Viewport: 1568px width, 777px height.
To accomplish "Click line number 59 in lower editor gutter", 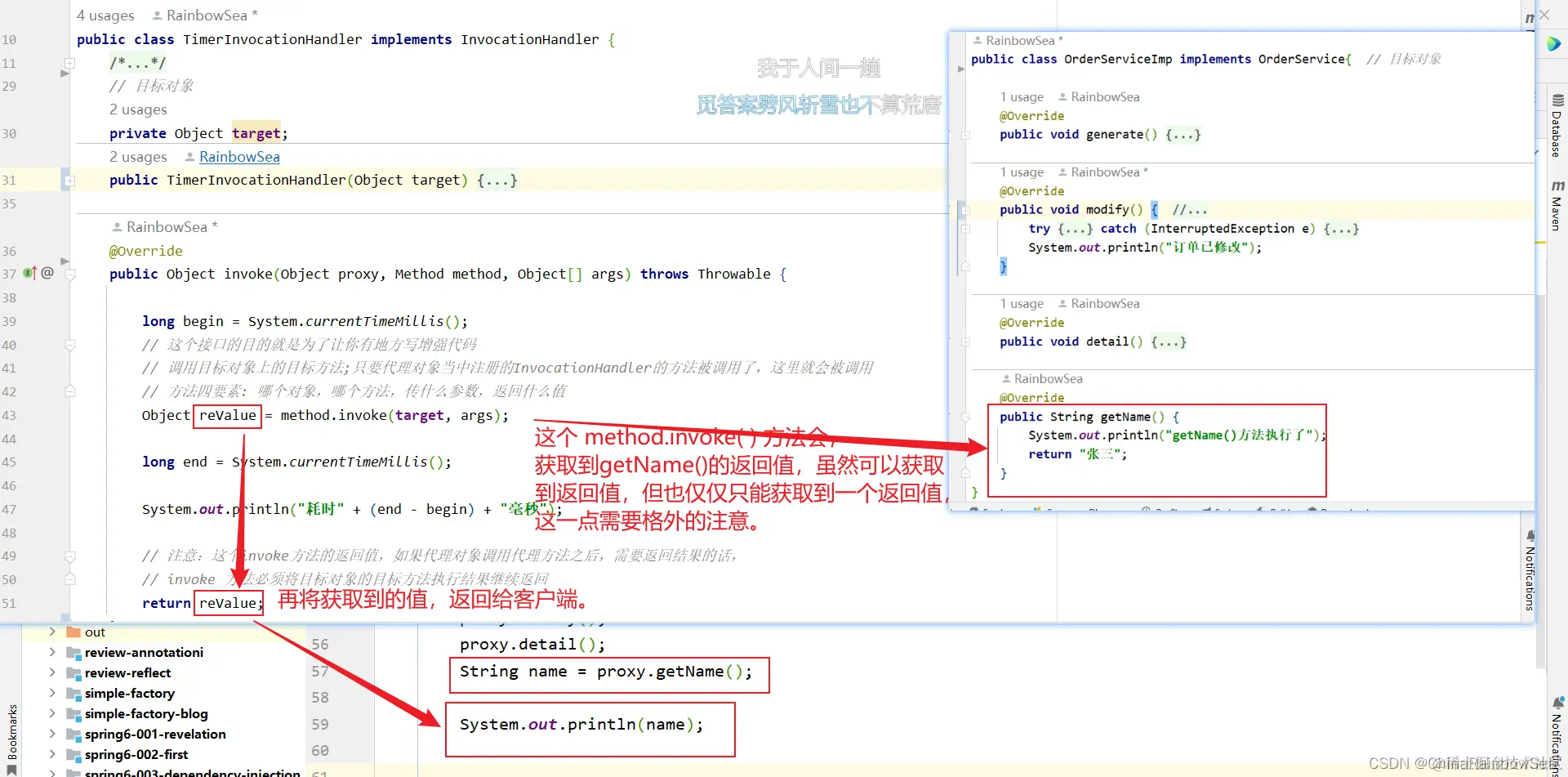I will point(320,725).
